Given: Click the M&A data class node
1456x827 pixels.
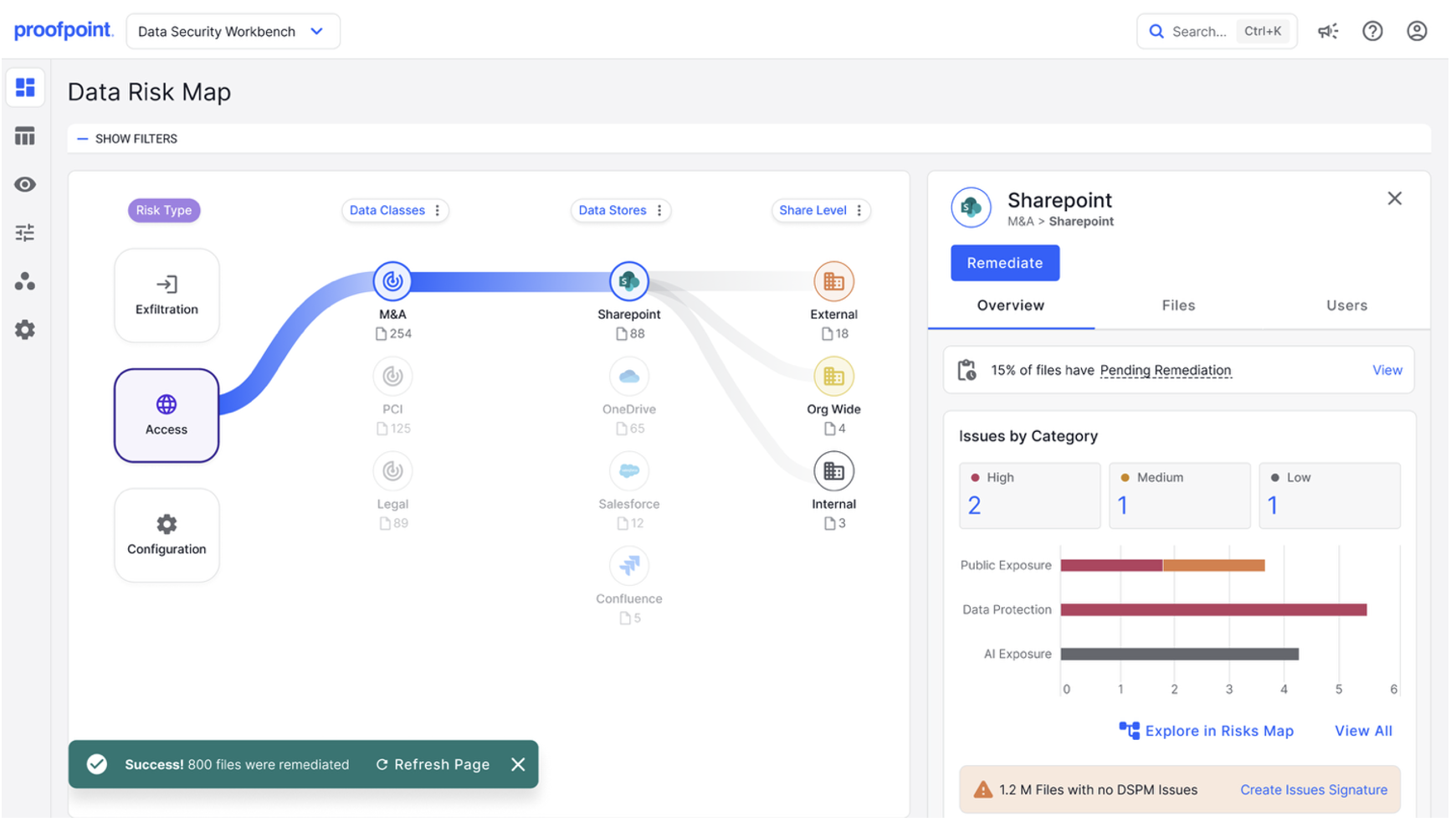Looking at the screenshot, I should tap(392, 282).
